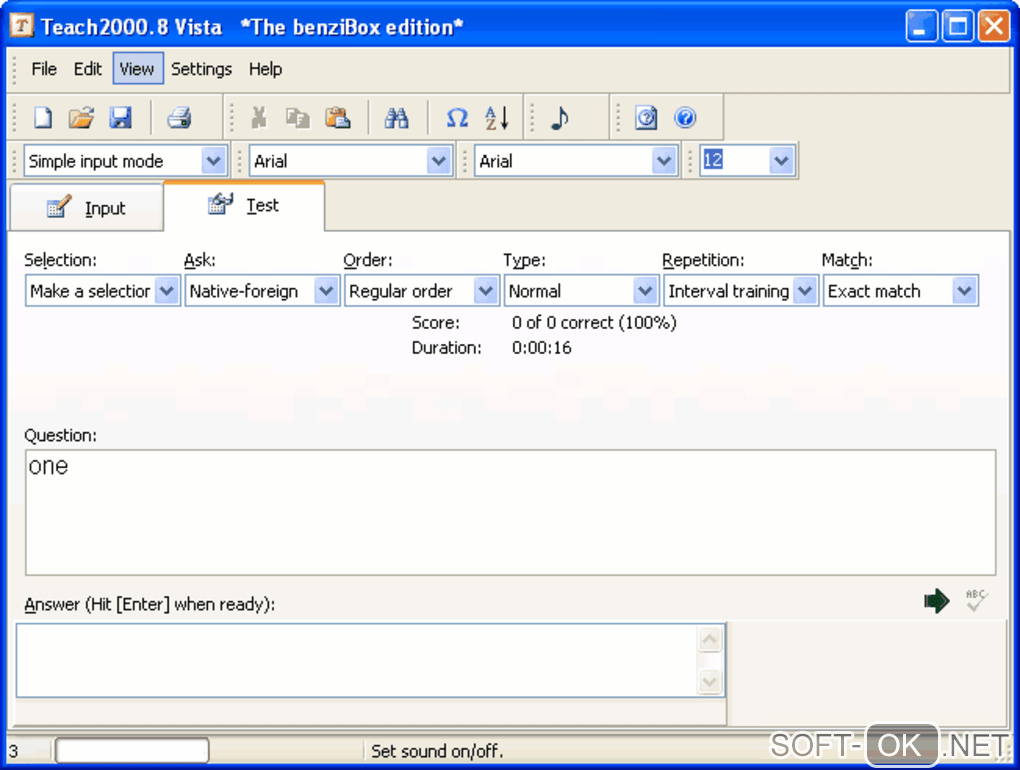Minimize the Teach2000 window
The width and height of the screenshot is (1020, 770).
pyautogui.click(x=921, y=26)
